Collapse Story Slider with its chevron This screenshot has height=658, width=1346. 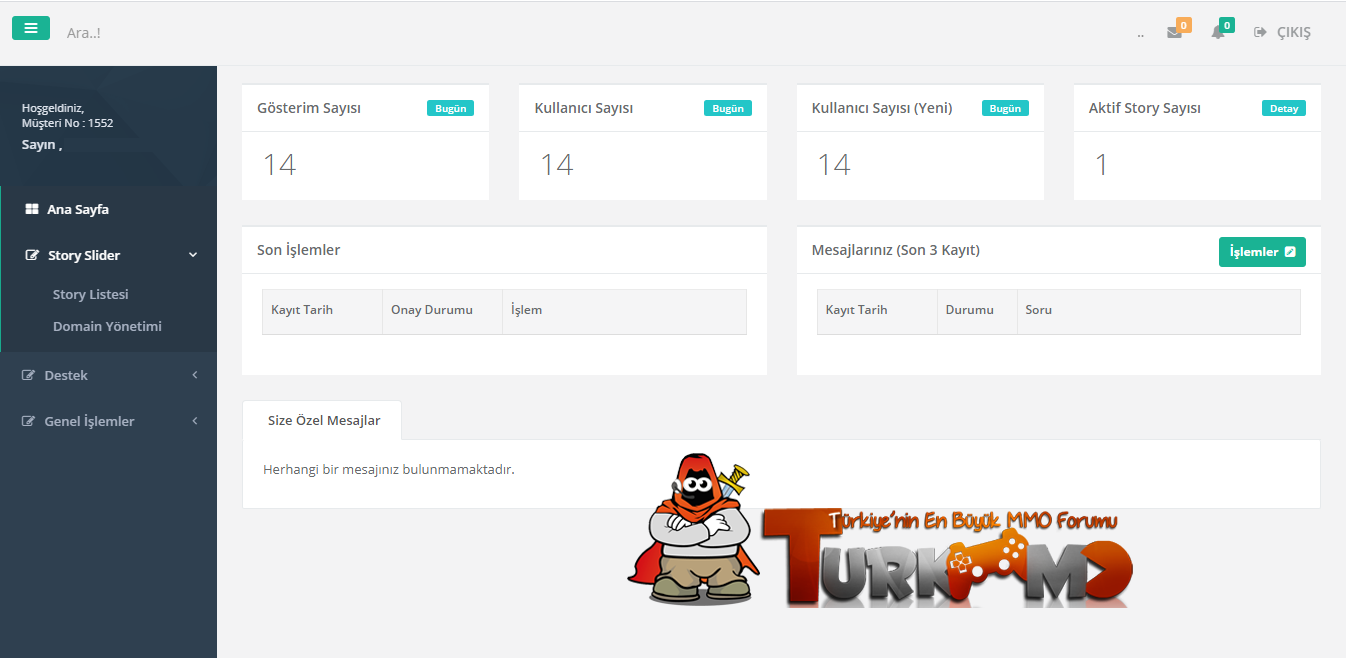(193, 255)
